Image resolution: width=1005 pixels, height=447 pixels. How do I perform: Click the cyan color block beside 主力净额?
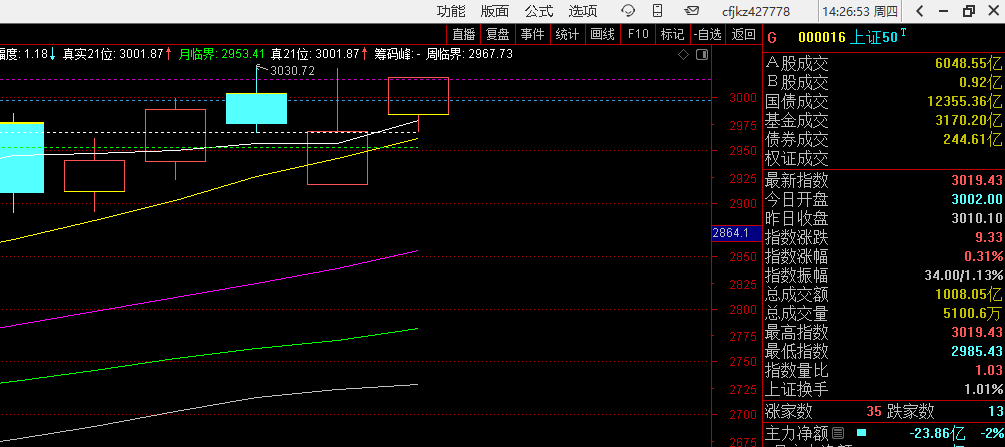[861, 433]
